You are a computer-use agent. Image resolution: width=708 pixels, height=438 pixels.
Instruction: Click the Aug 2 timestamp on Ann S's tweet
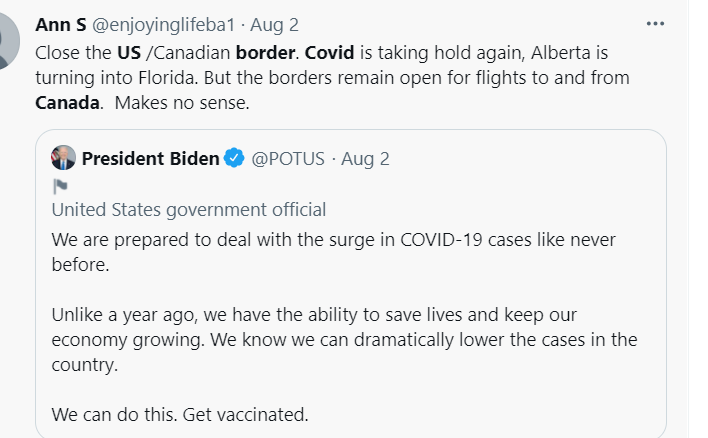(x=274, y=24)
